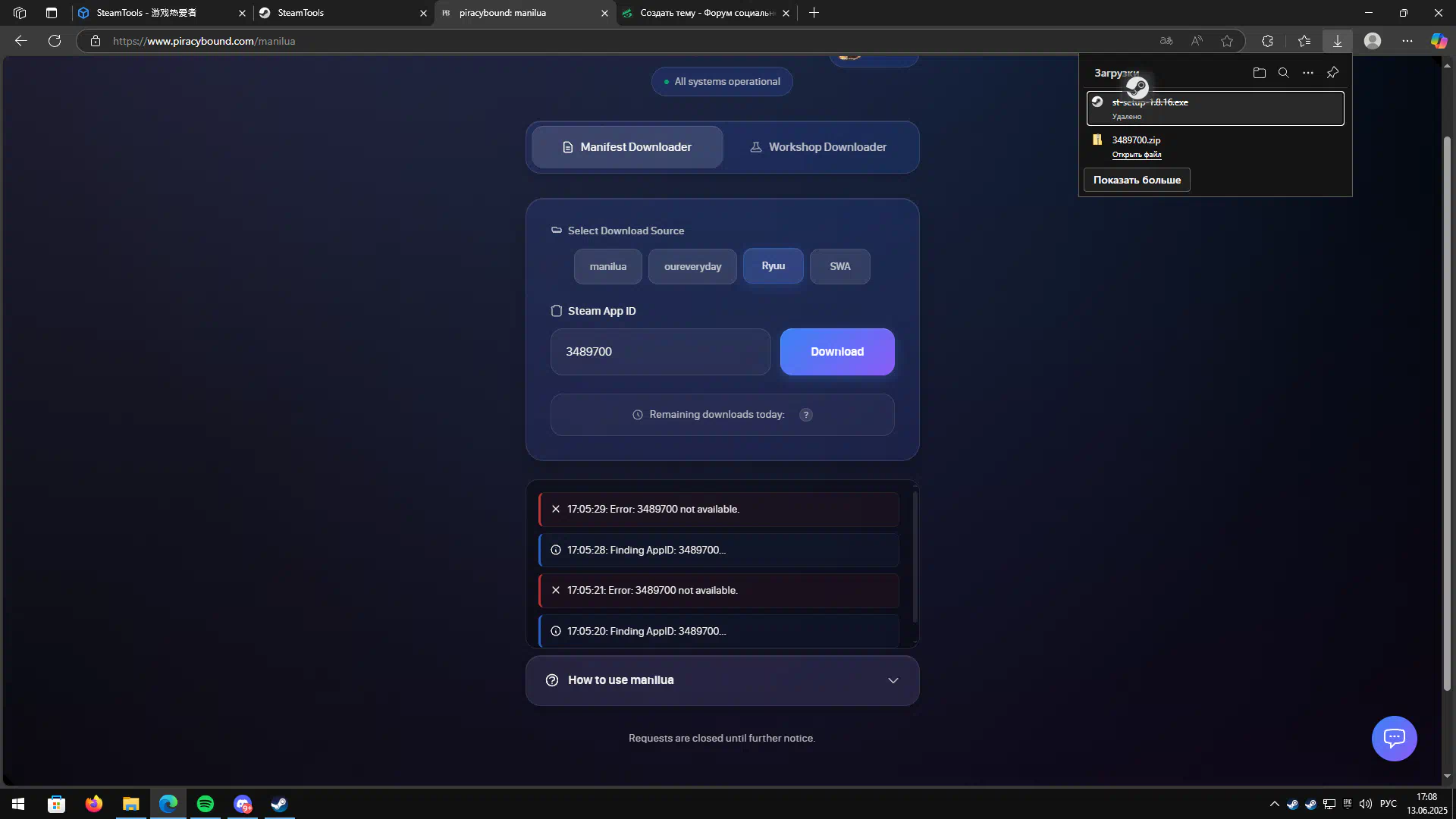Select the piracybound: manilua browser tab

pyautogui.click(x=523, y=13)
